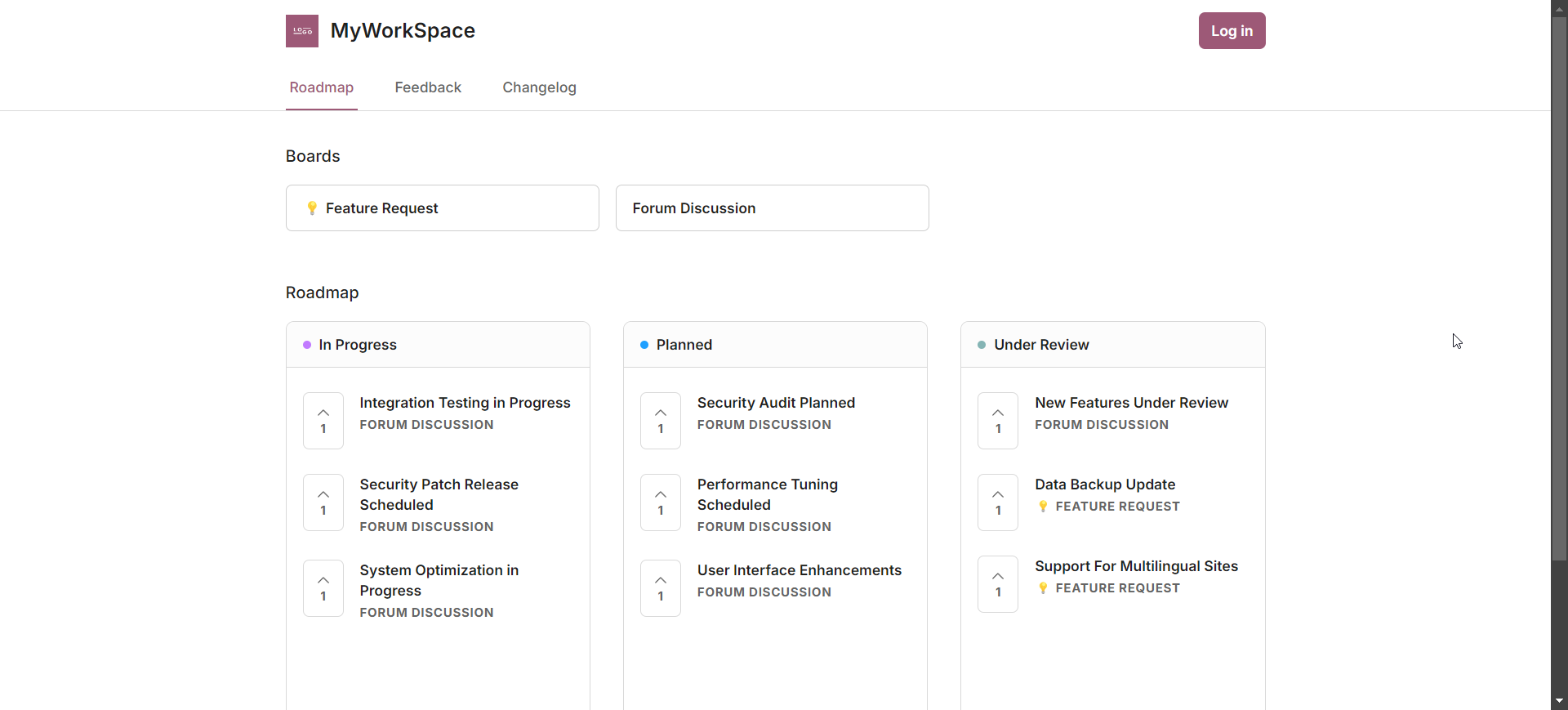Upvote Performance Tuning Scheduled post
This screenshot has height=710, width=1568.
pos(661,502)
